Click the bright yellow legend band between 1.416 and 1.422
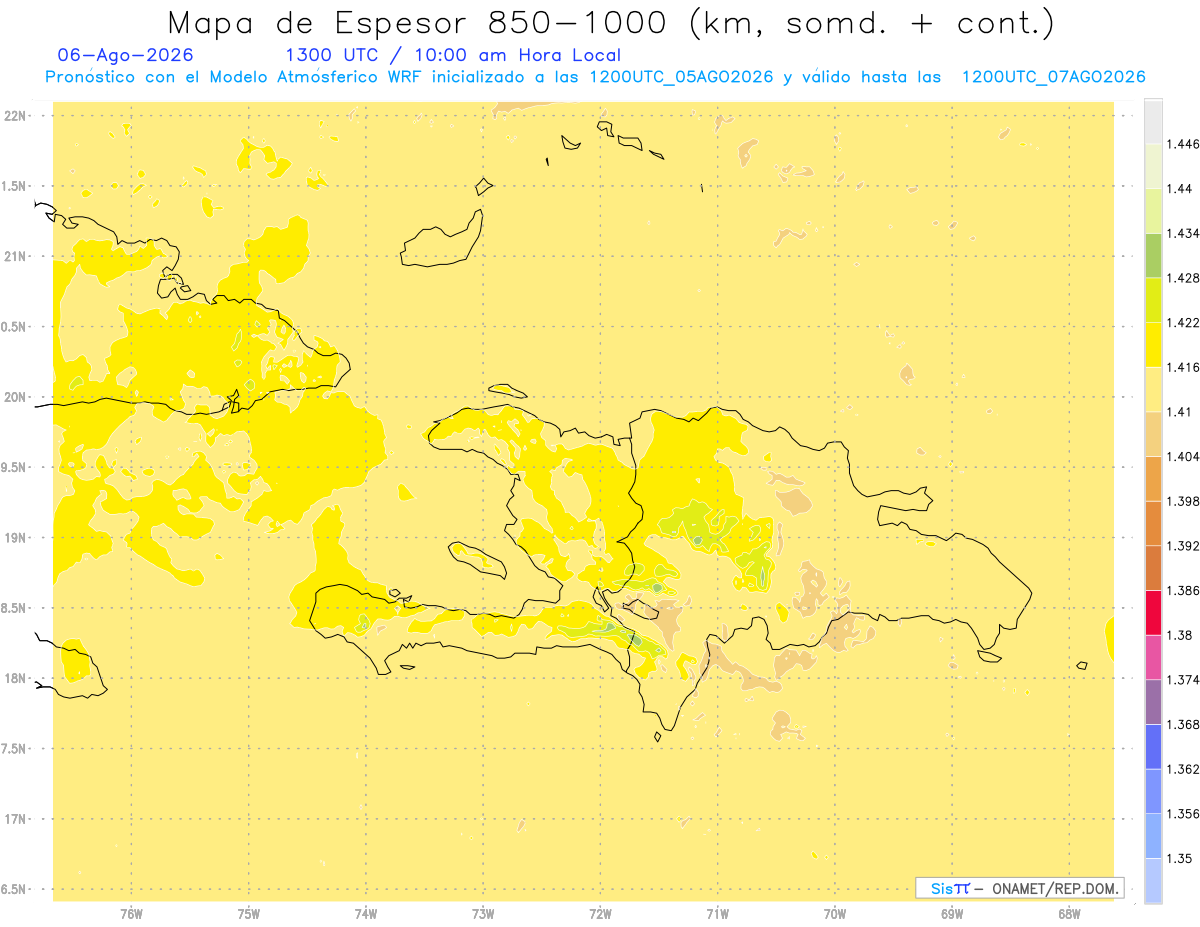1200x927 pixels. point(1153,344)
